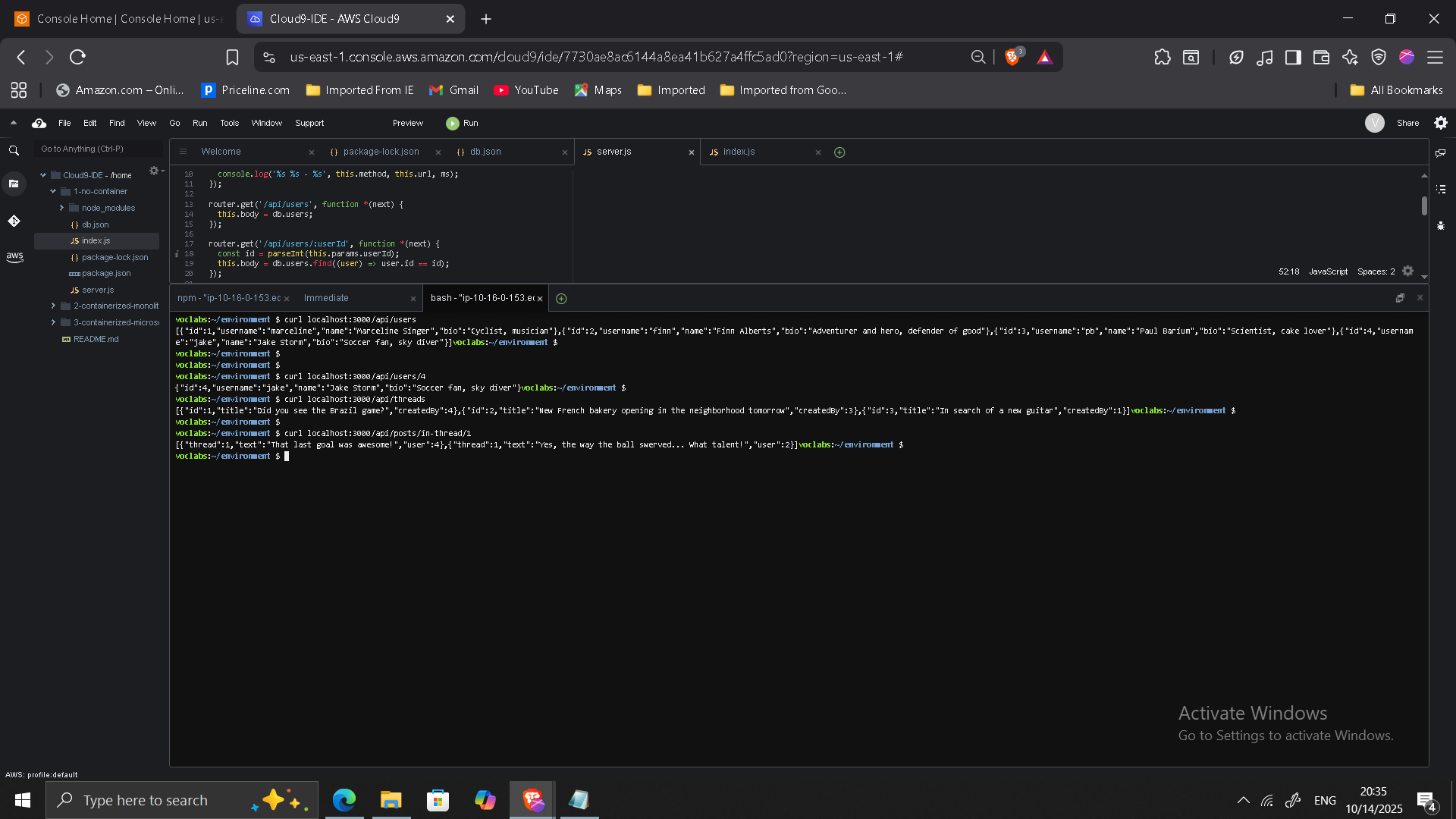Viewport: 1456px width, 819px height.
Task: Select the Source Control panel icon
Action: (14, 220)
